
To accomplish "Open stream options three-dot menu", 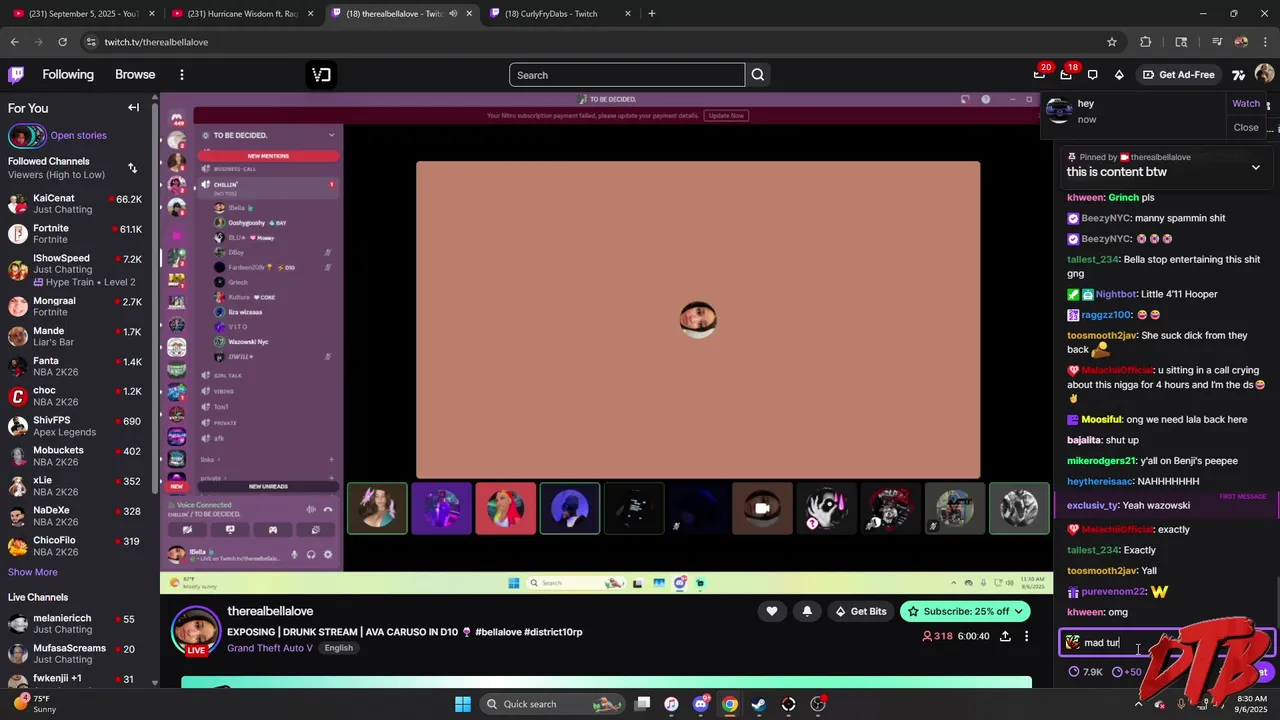I will tap(1026, 636).
